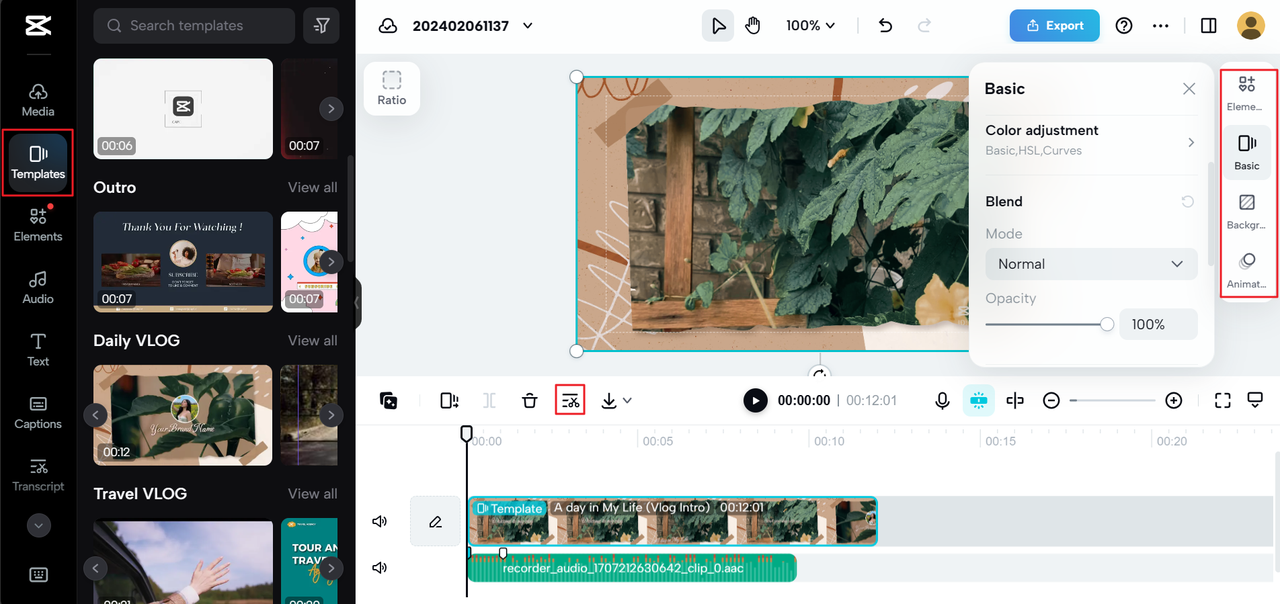The height and width of the screenshot is (604, 1280).
Task: View all Outro templates
Action: tap(312, 187)
